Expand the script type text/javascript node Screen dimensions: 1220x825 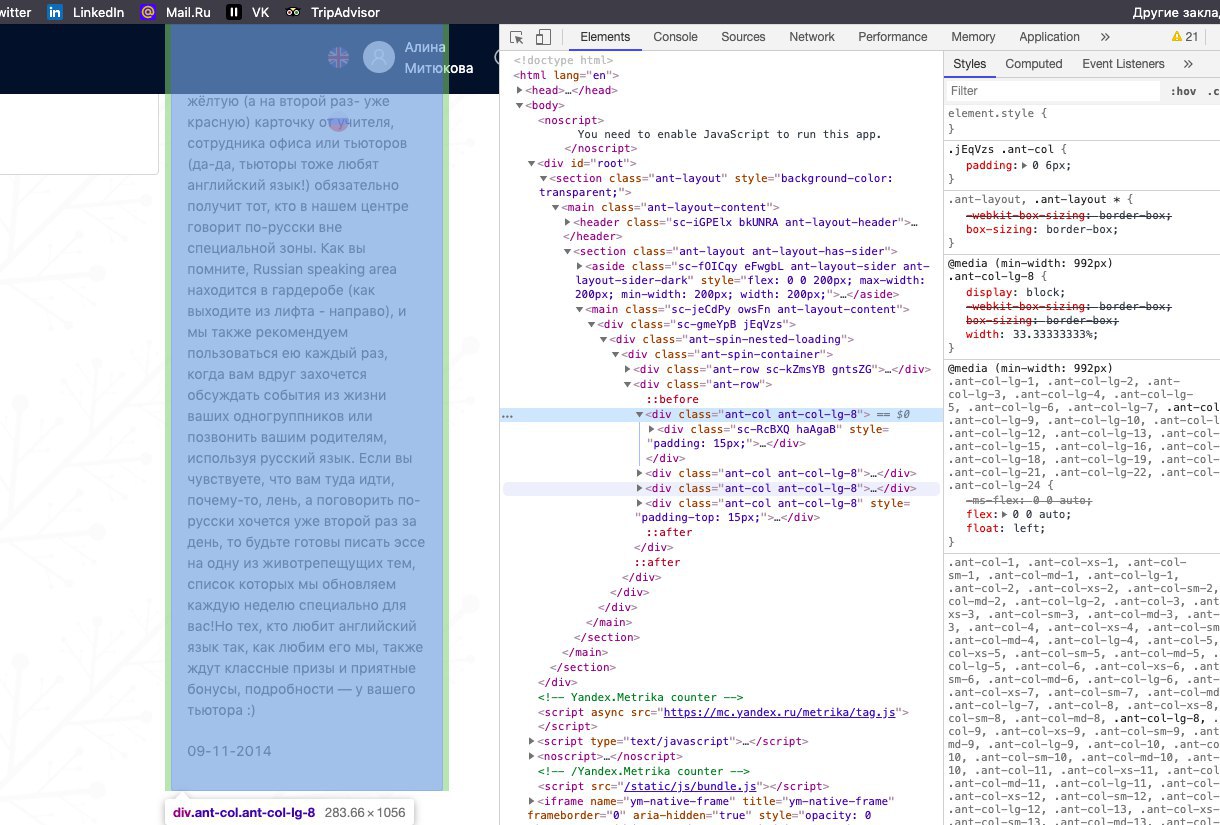click(532, 741)
